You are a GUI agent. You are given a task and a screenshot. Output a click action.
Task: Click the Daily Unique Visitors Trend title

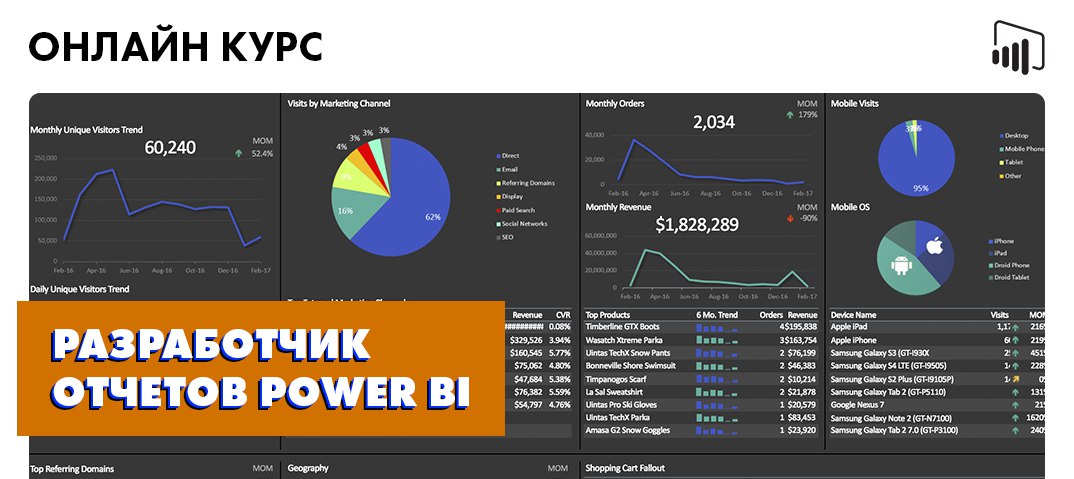(79, 289)
